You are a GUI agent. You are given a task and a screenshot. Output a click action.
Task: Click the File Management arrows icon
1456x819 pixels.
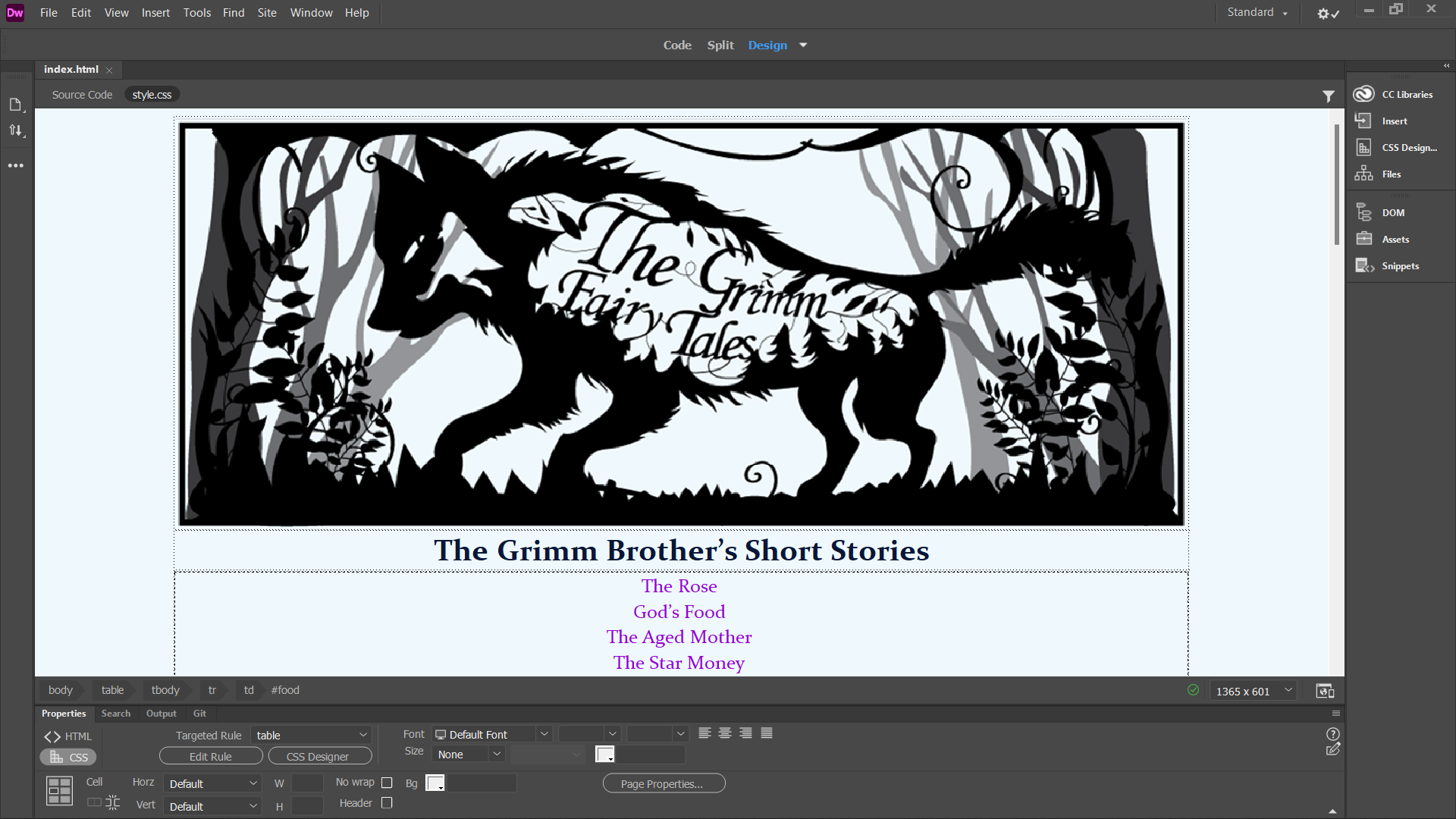point(16,130)
